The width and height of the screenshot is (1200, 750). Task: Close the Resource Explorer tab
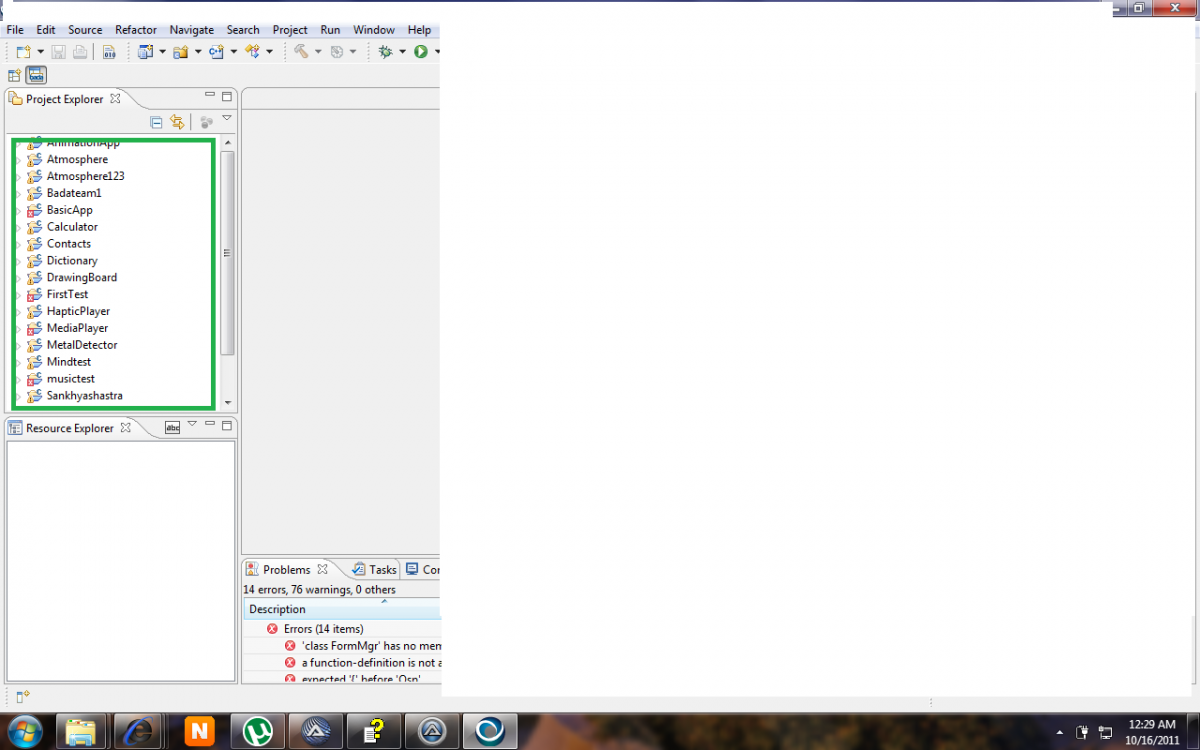(x=125, y=427)
